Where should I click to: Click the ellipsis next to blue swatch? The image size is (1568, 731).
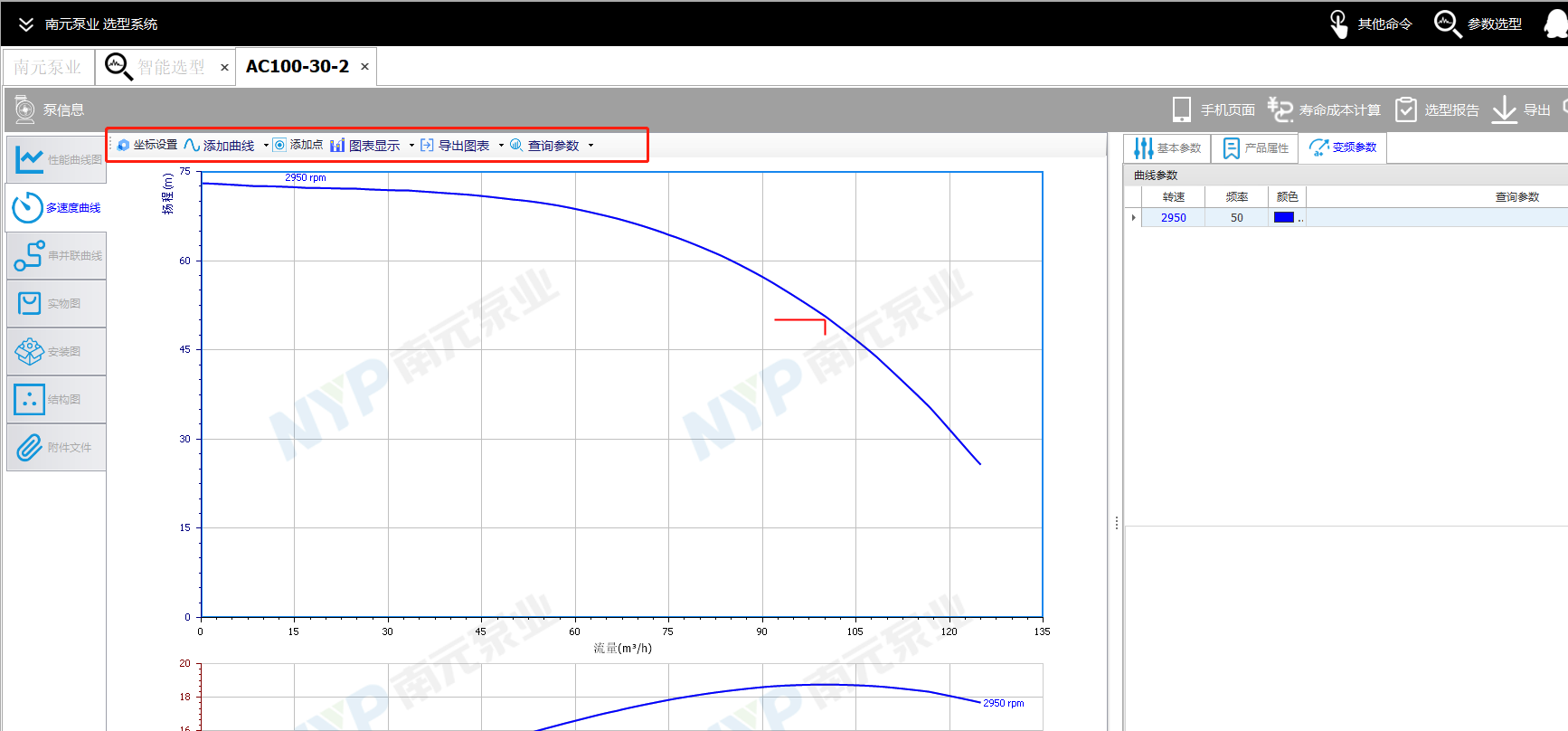pyautogui.click(x=1301, y=218)
